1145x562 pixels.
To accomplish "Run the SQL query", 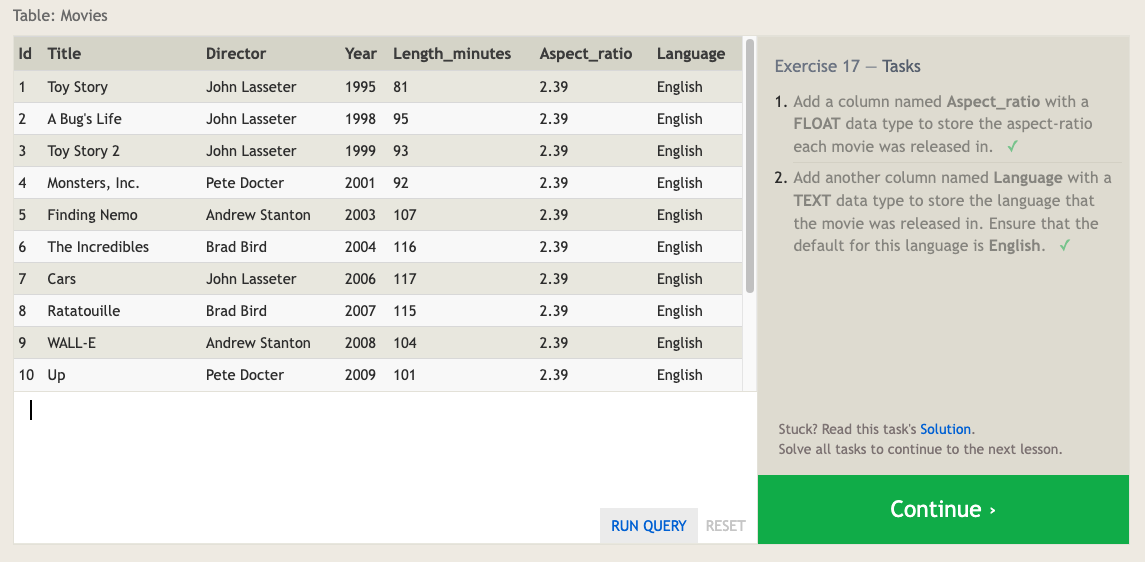I will (x=648, y=526).
